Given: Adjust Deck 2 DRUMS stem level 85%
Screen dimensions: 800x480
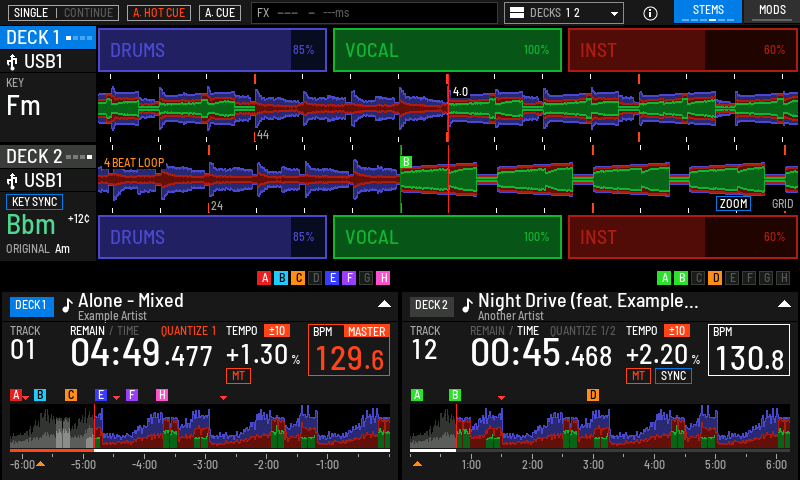Looking at the screenshot, I should pyautogui.click(x=212, y=237).
